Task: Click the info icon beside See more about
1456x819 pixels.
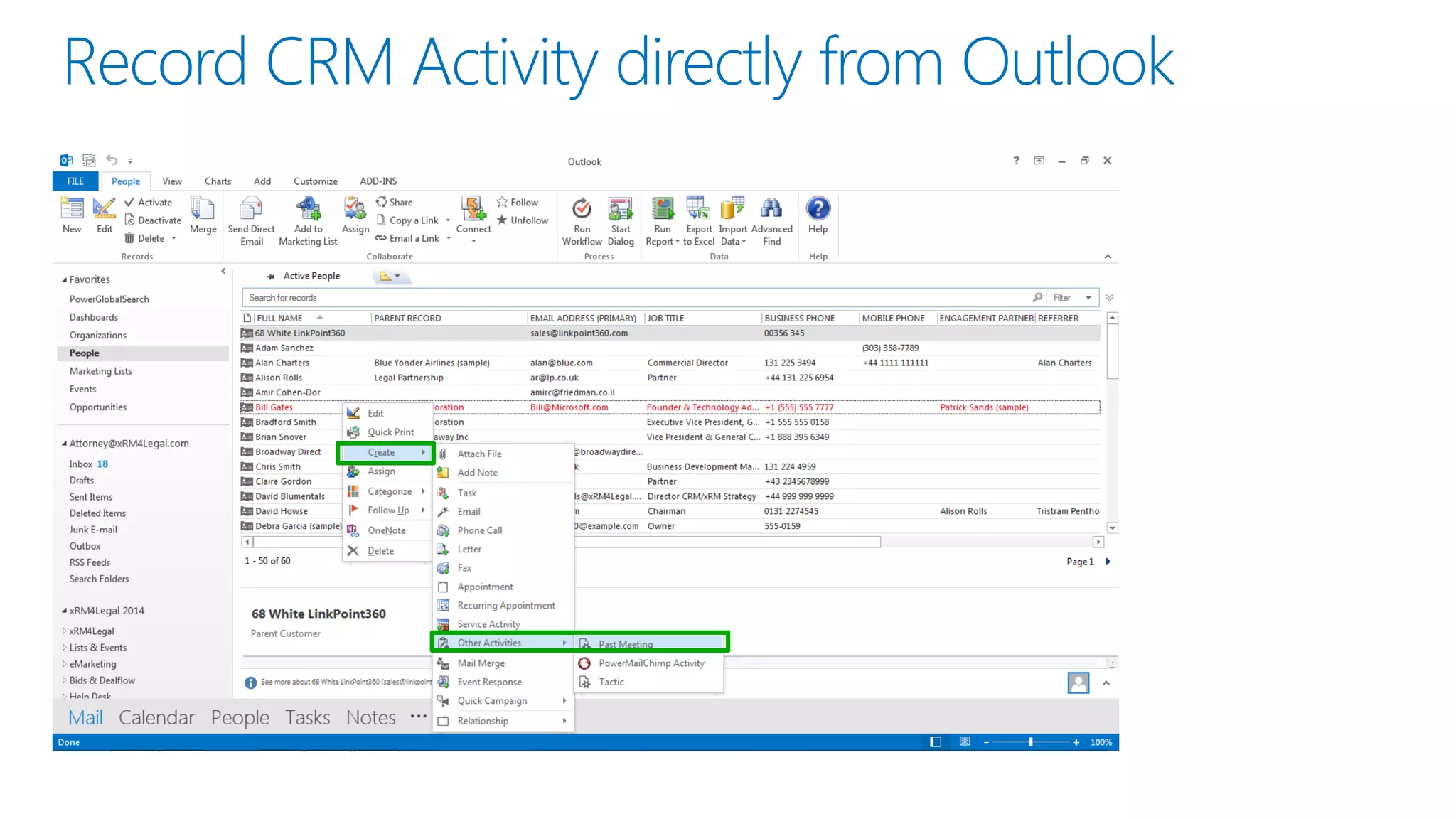Action: coord(250,682)
